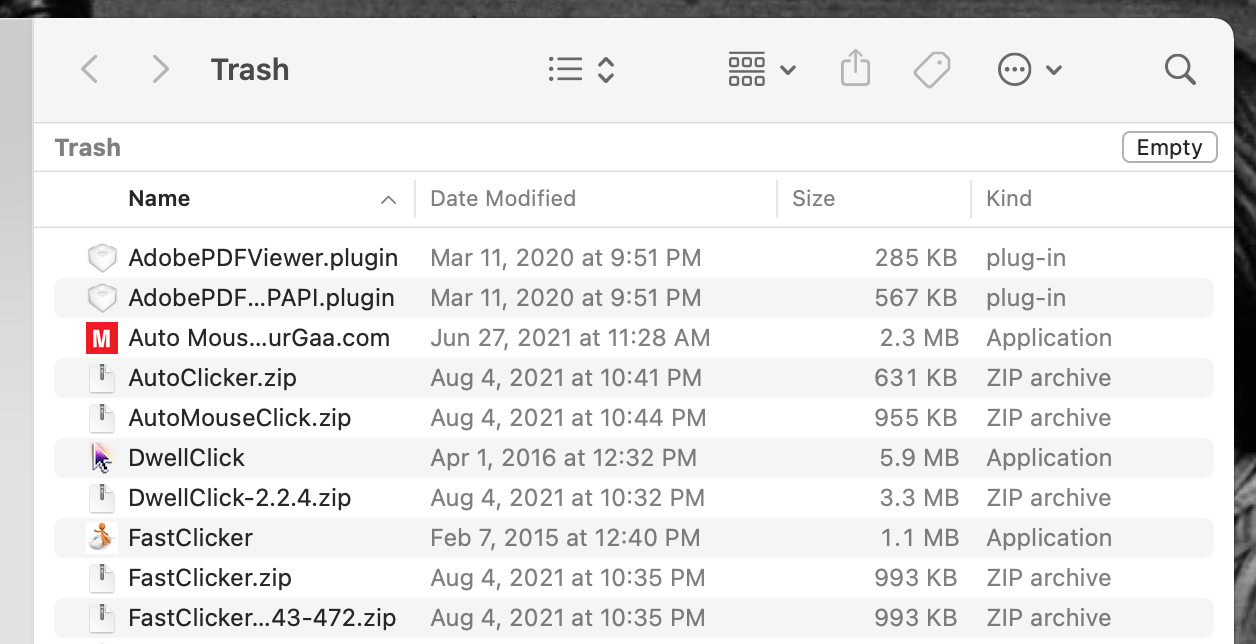Screen dimensions: 1256x644
Task: Sort files by Date Modified column
Action: (502, 198)
